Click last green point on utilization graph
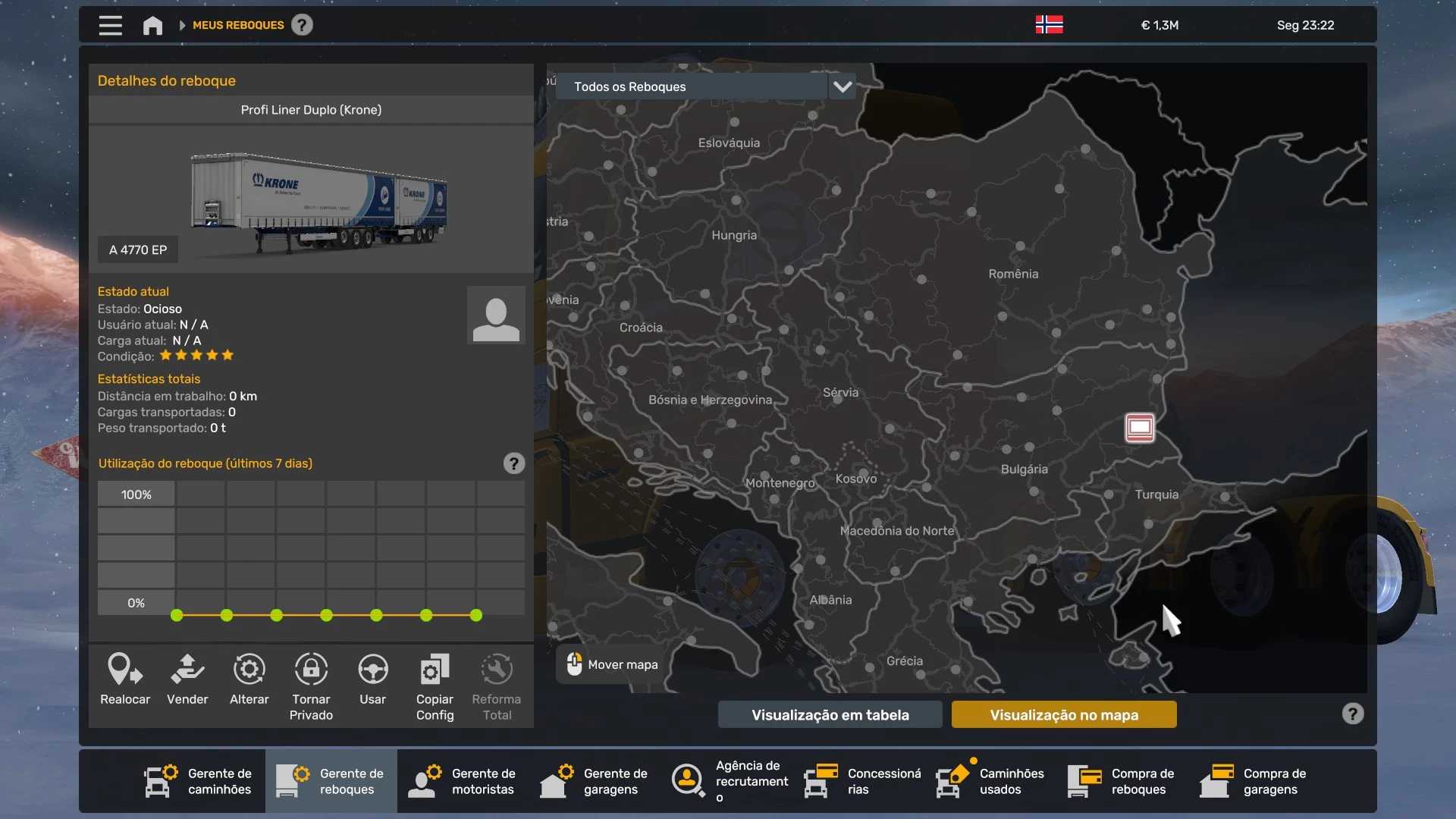 point(476,616)
